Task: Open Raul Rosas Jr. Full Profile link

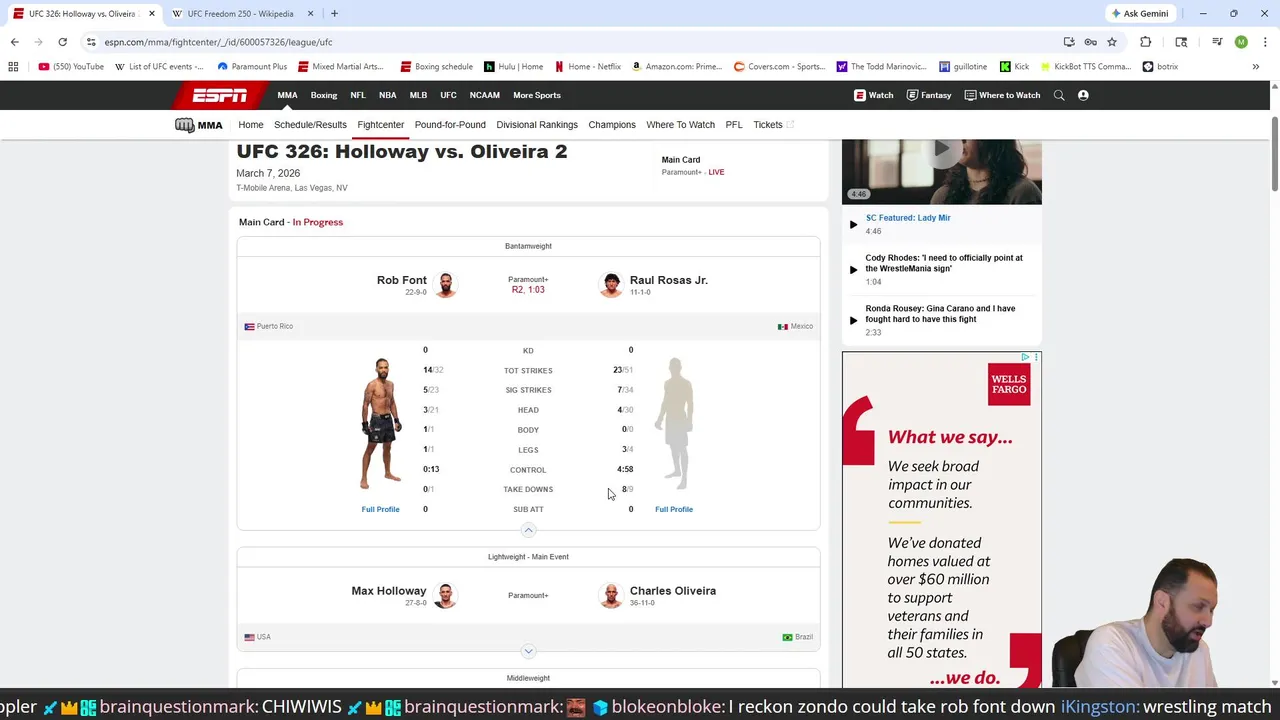Action: pyautogui.click(x=674, y=509)
